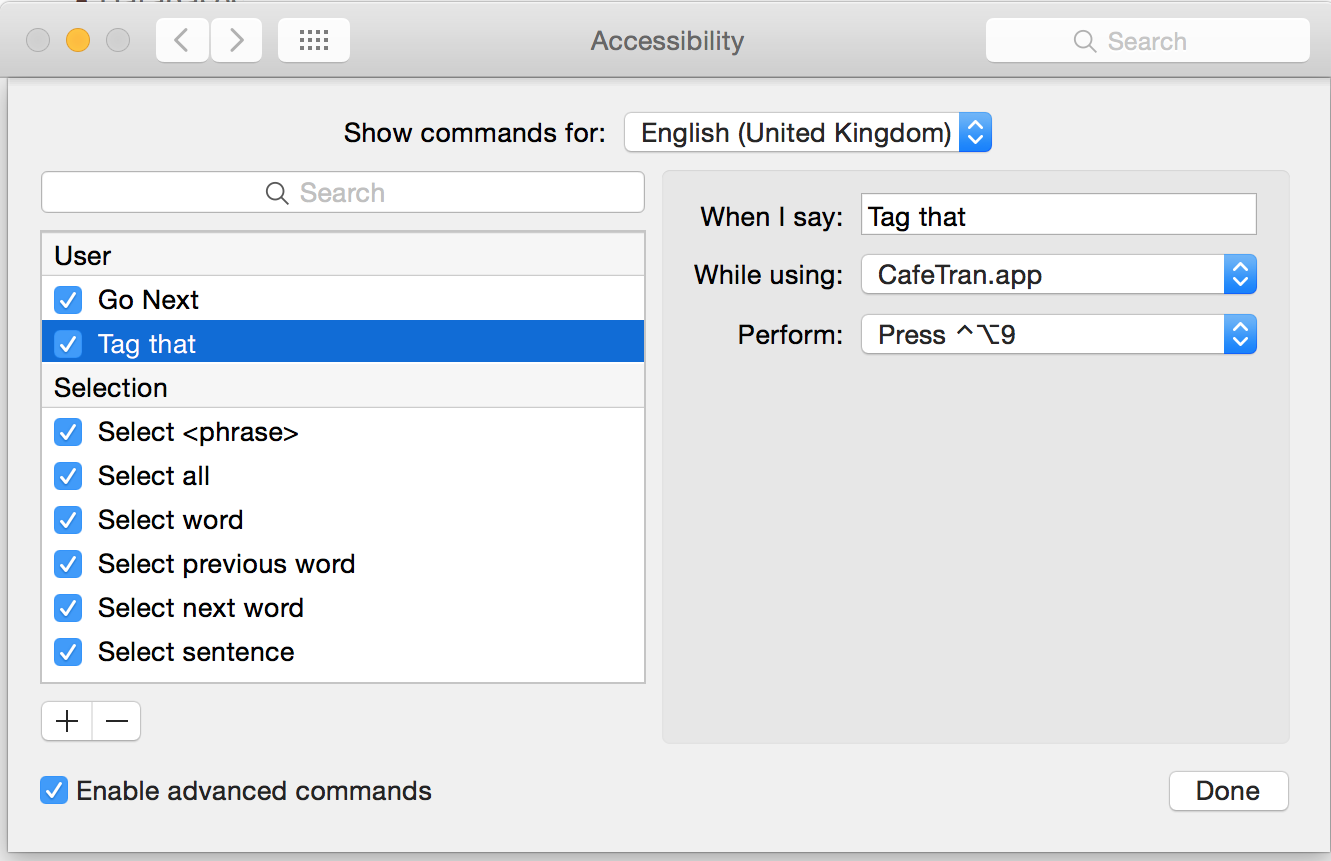Image resolution: width=1331 pixels, height=861 pixels.
Task: Click the Done button
Action: (1228, 791)
